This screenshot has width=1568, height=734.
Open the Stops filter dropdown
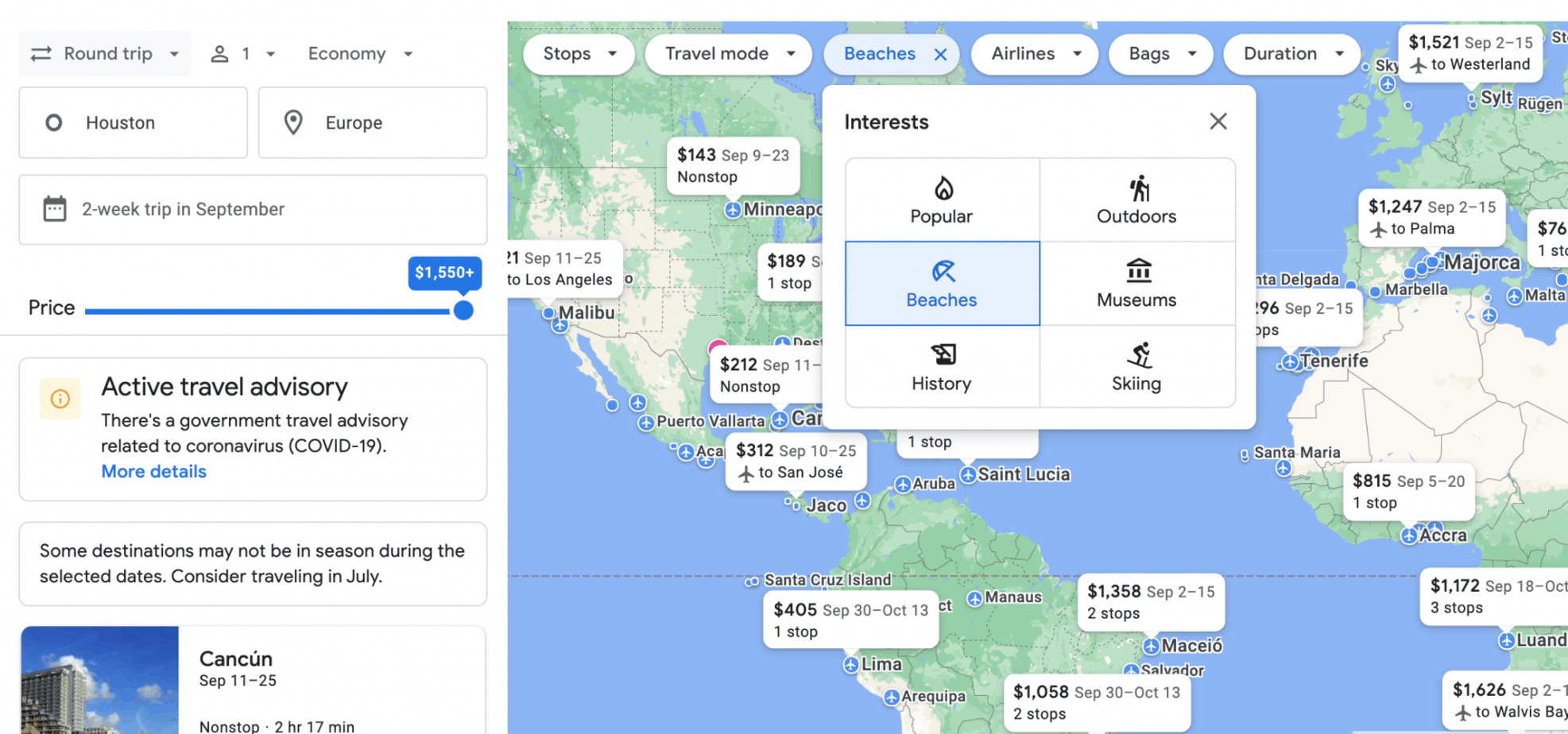tap(579, 53)
